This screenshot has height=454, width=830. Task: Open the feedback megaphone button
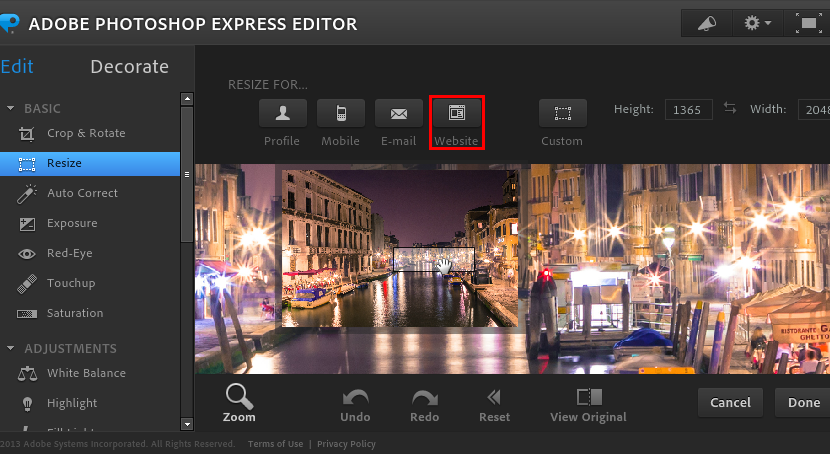(706, 23)
